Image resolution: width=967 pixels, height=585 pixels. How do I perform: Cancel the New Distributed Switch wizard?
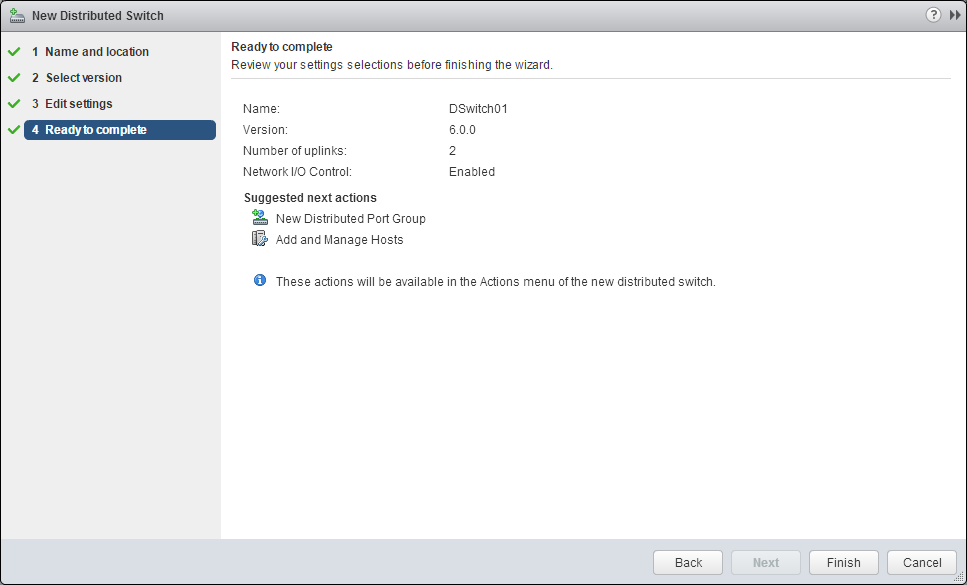921,562
